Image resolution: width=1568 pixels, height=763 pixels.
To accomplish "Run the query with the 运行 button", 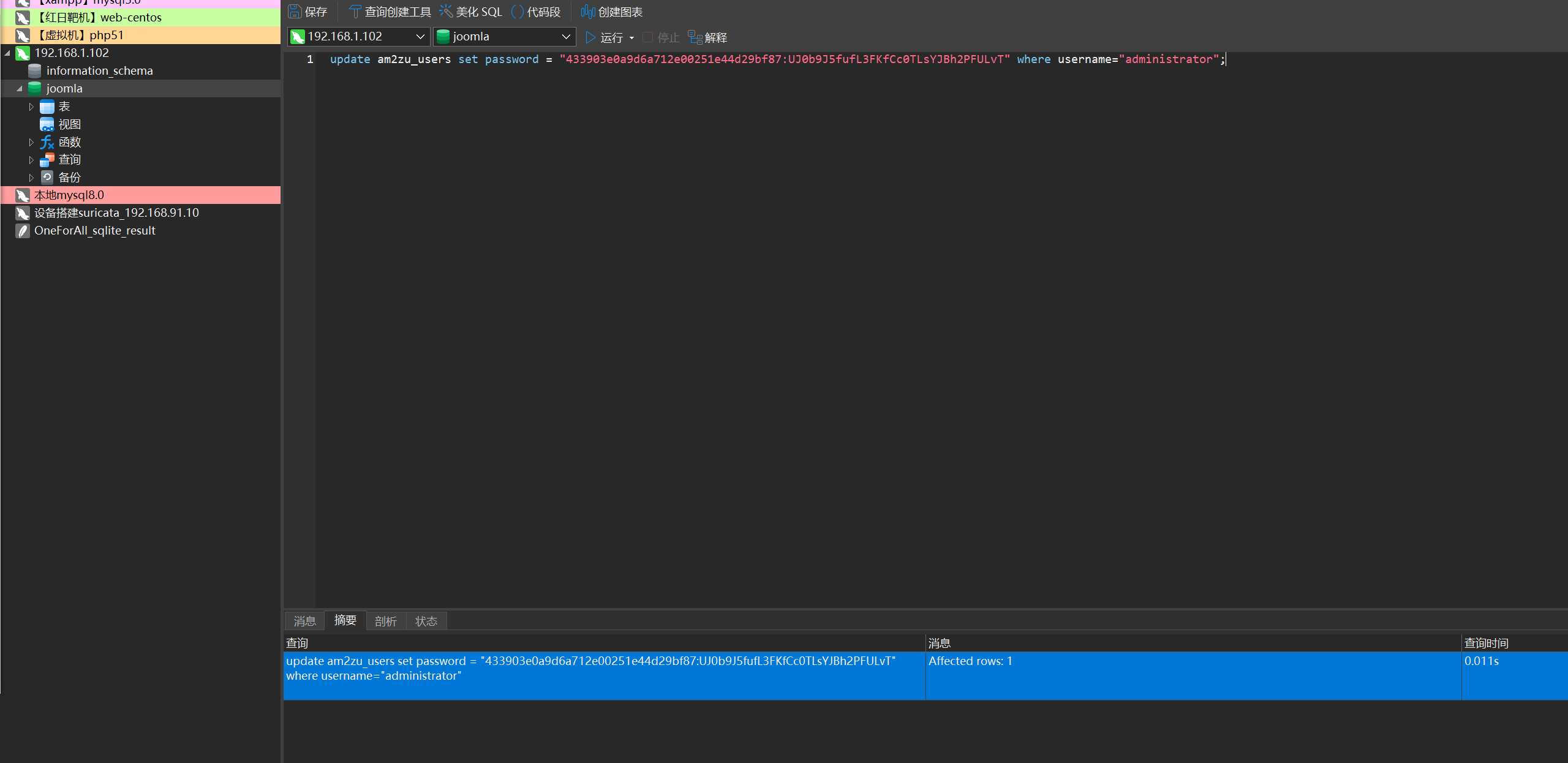I will pyautogui.click(x=604, y=37).
